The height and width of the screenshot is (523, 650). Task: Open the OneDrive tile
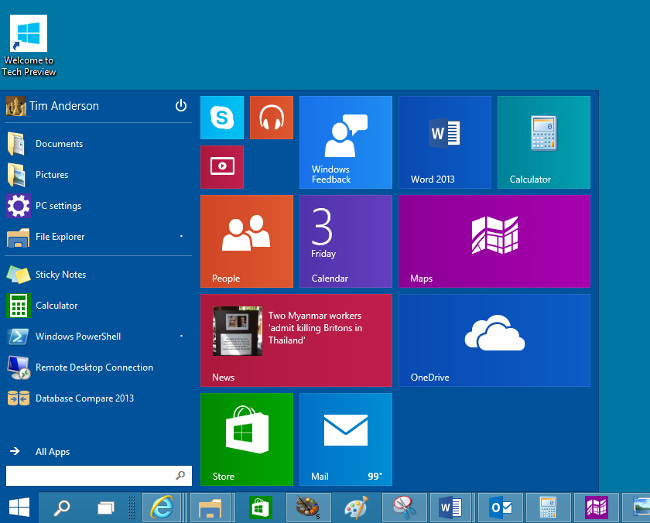click(494, 340)
